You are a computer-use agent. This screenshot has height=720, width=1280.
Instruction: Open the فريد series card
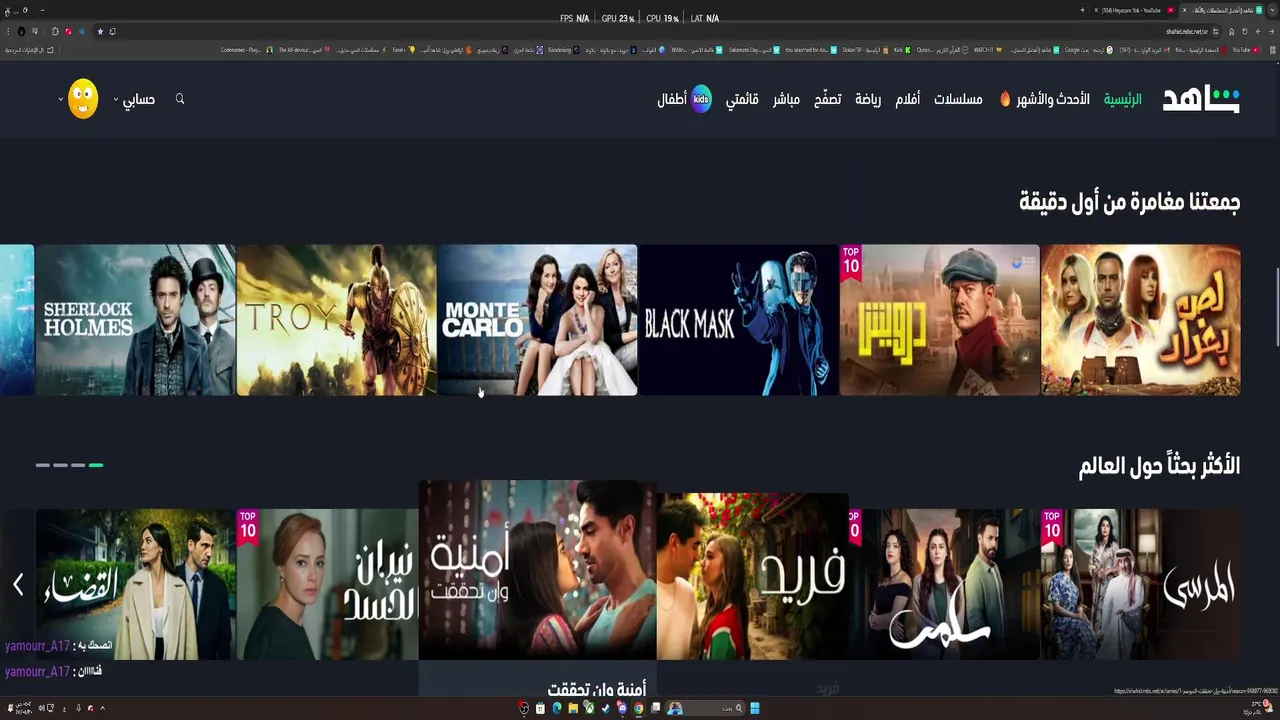(x=752, y=576)
